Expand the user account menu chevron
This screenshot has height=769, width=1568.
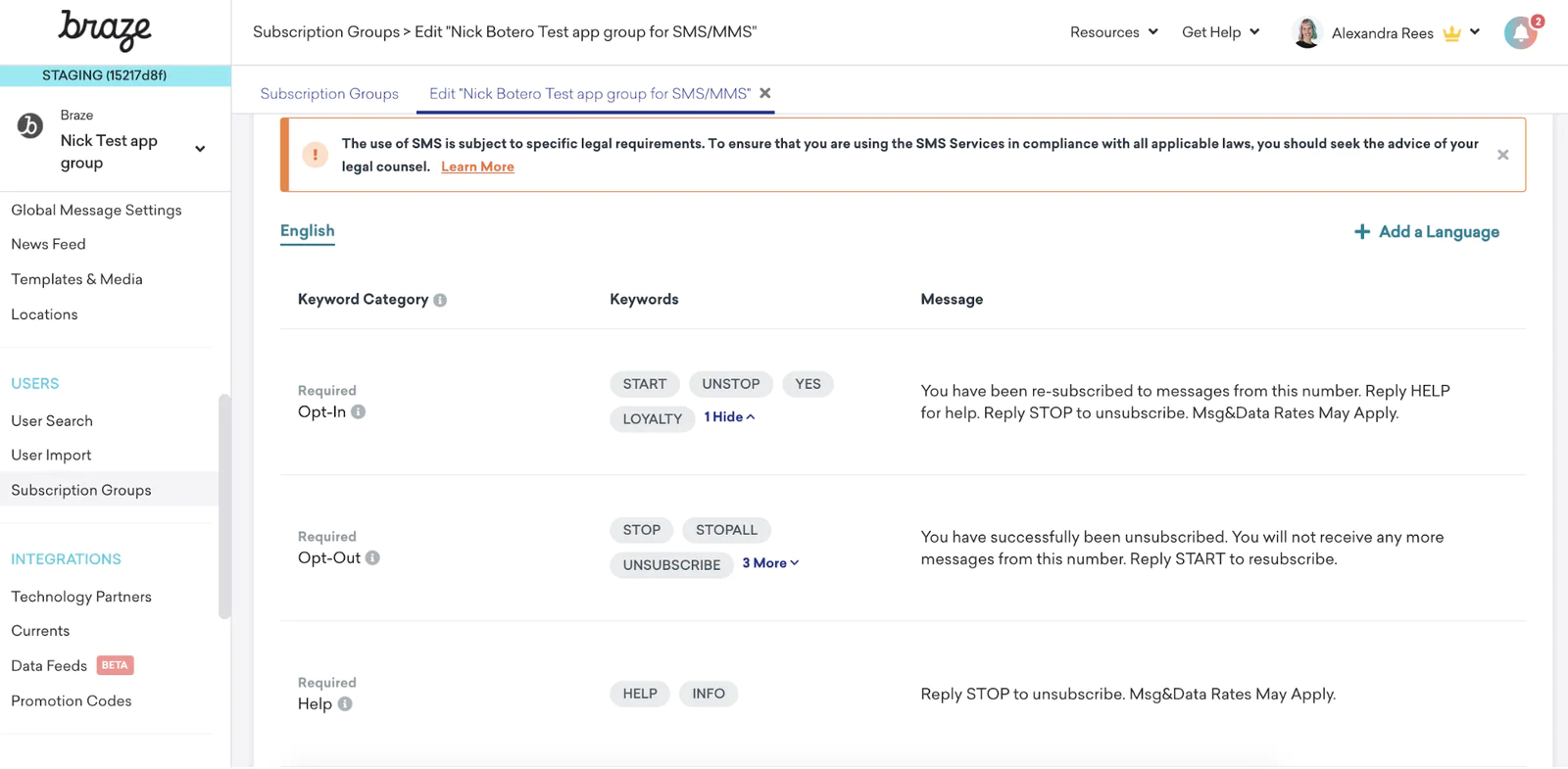point(1475,32)
